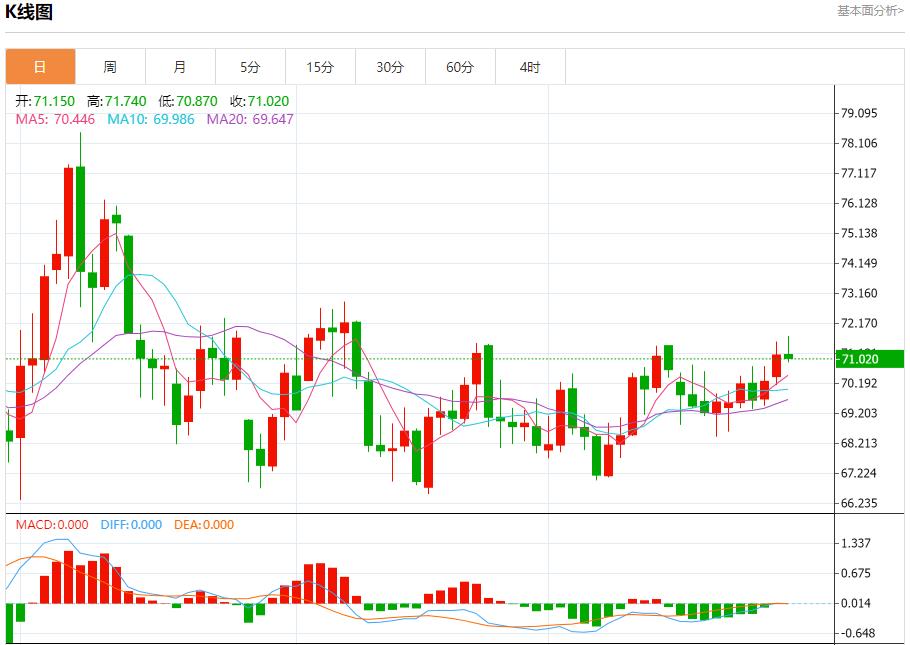Show the 60分 interval chart

(460, 67)
